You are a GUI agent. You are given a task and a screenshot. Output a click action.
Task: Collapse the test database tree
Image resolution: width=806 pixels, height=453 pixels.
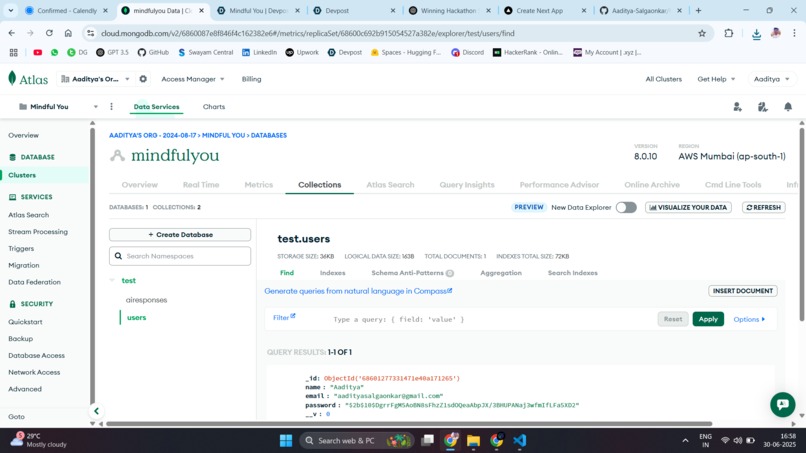[112, 280]
